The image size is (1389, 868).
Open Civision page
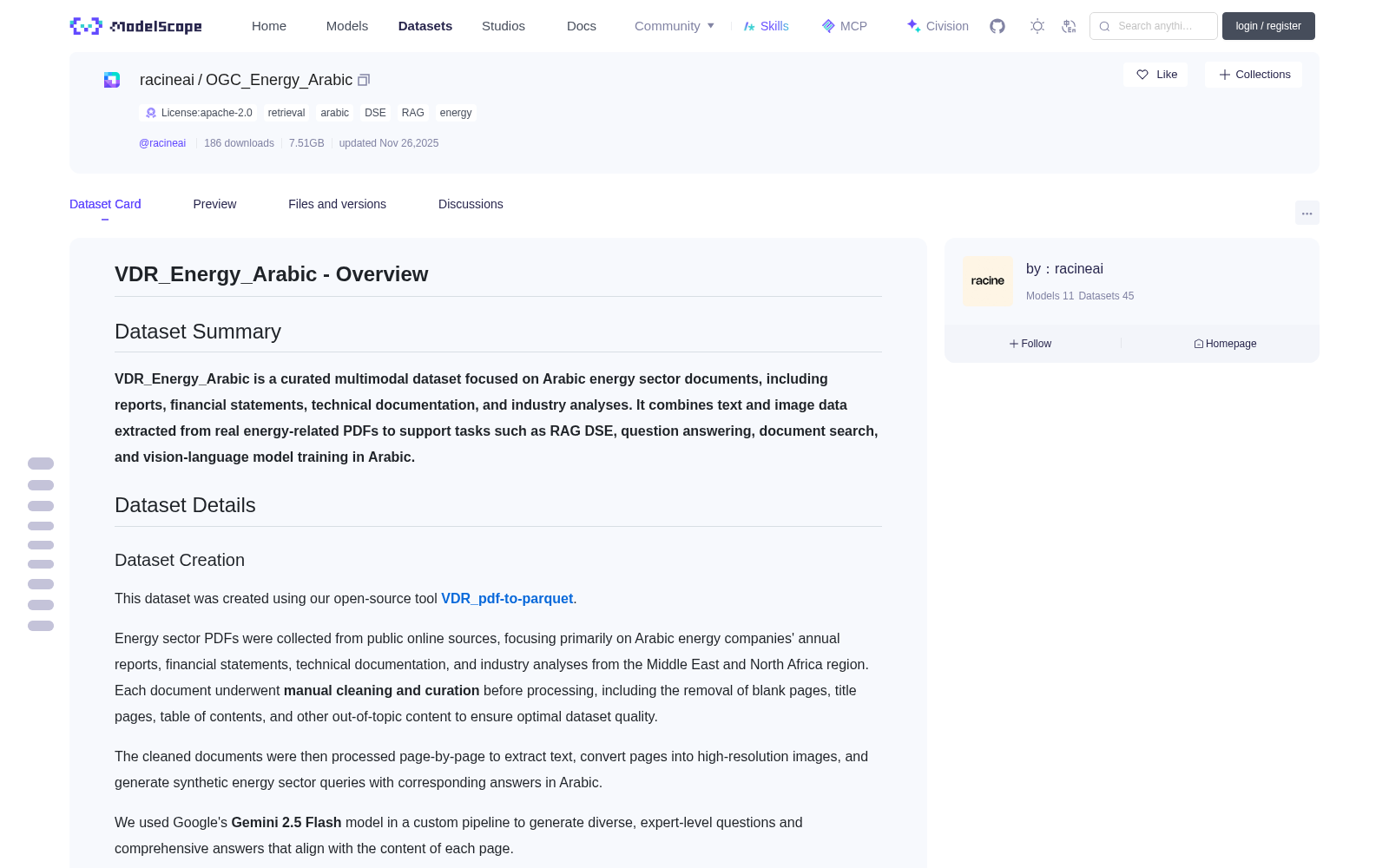[938, 26]
